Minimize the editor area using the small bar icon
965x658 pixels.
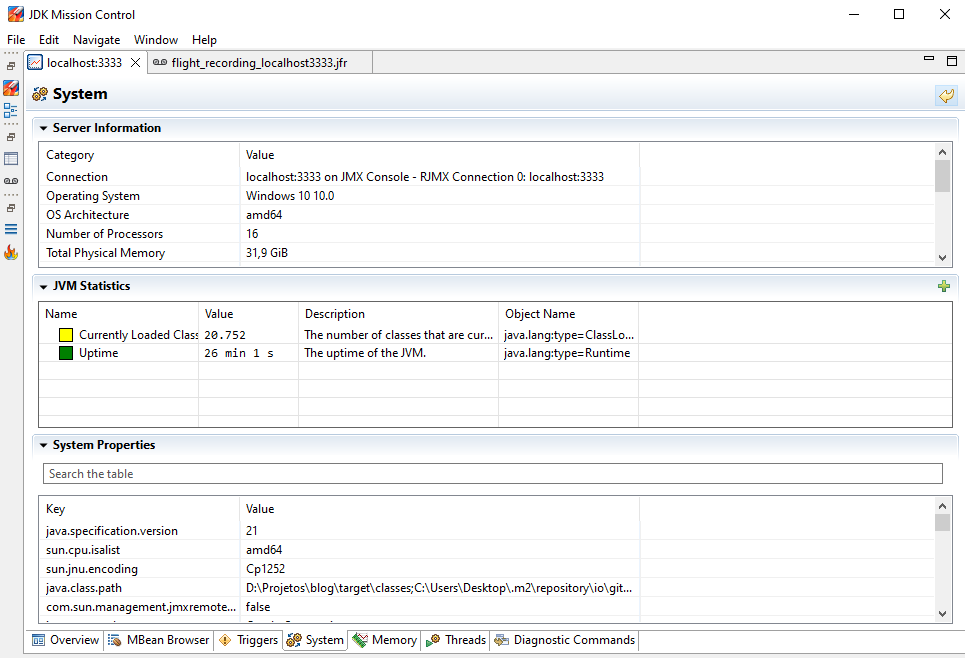[x=929, y=58]
